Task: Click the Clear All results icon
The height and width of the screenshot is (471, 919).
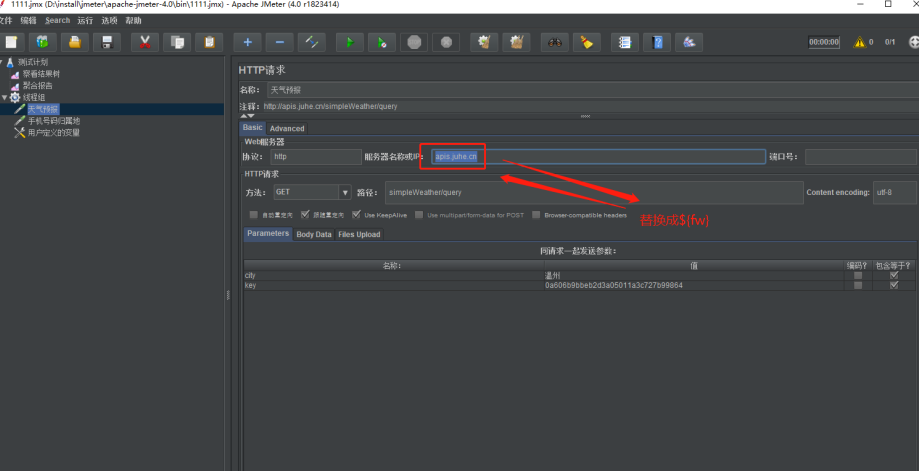Action: [x=516, y=42]
